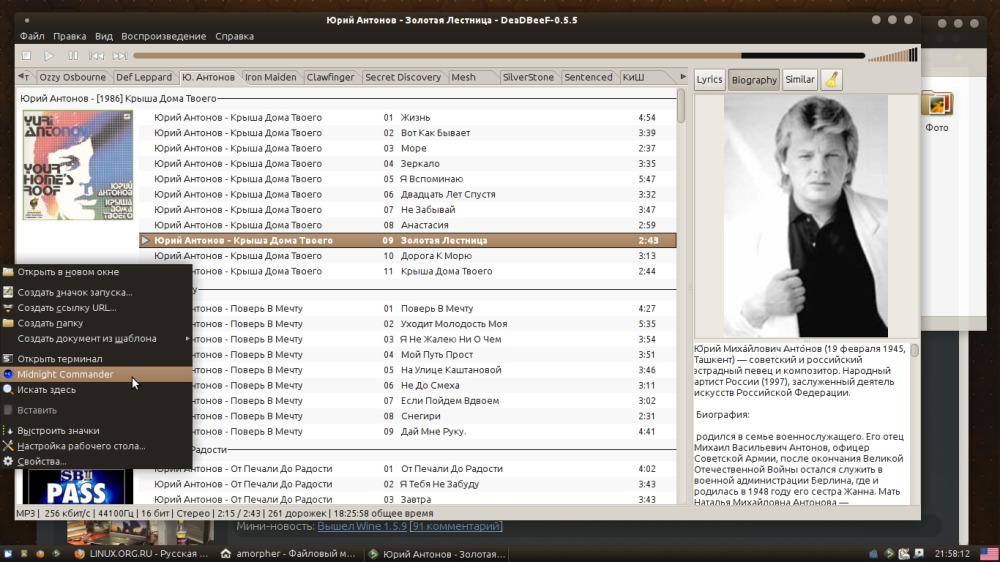1000x562 pixels.
Task: Select playing track Золотая Лестница
Action: click(407, 240)
